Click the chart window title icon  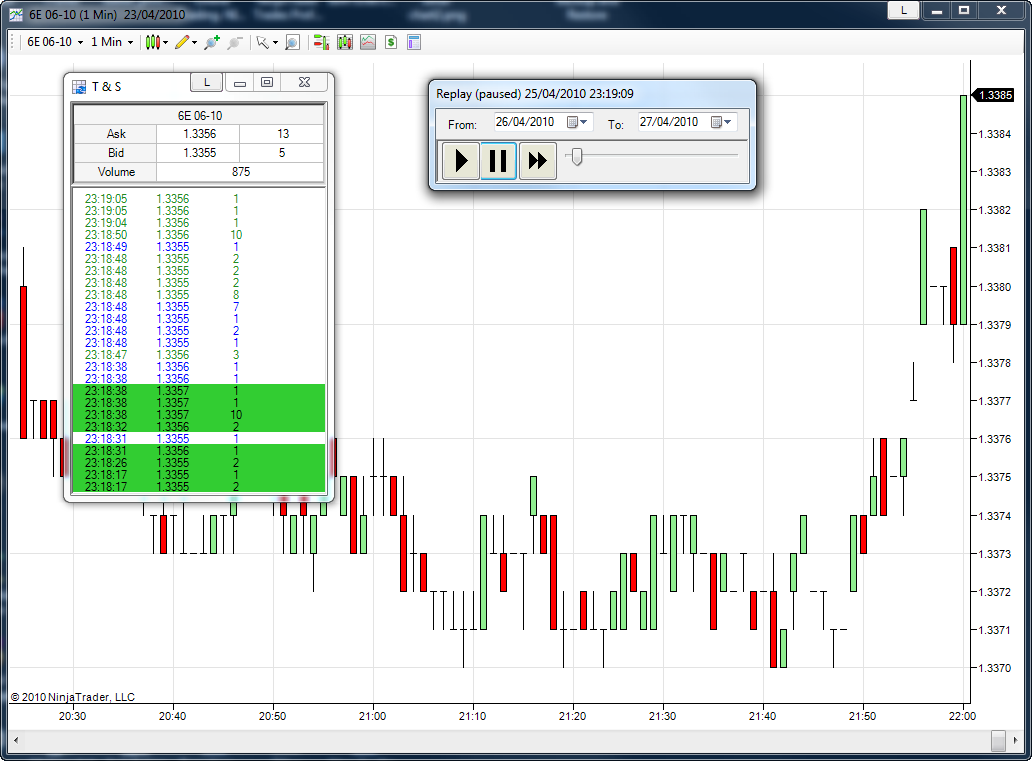pos(16,14)
